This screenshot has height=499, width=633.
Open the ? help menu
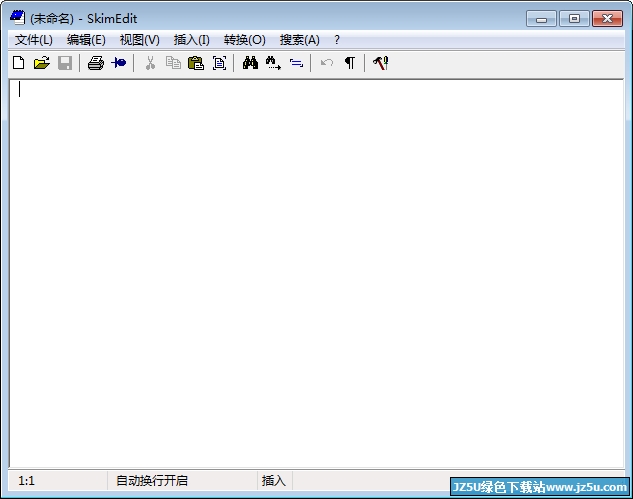coord(337,40)
